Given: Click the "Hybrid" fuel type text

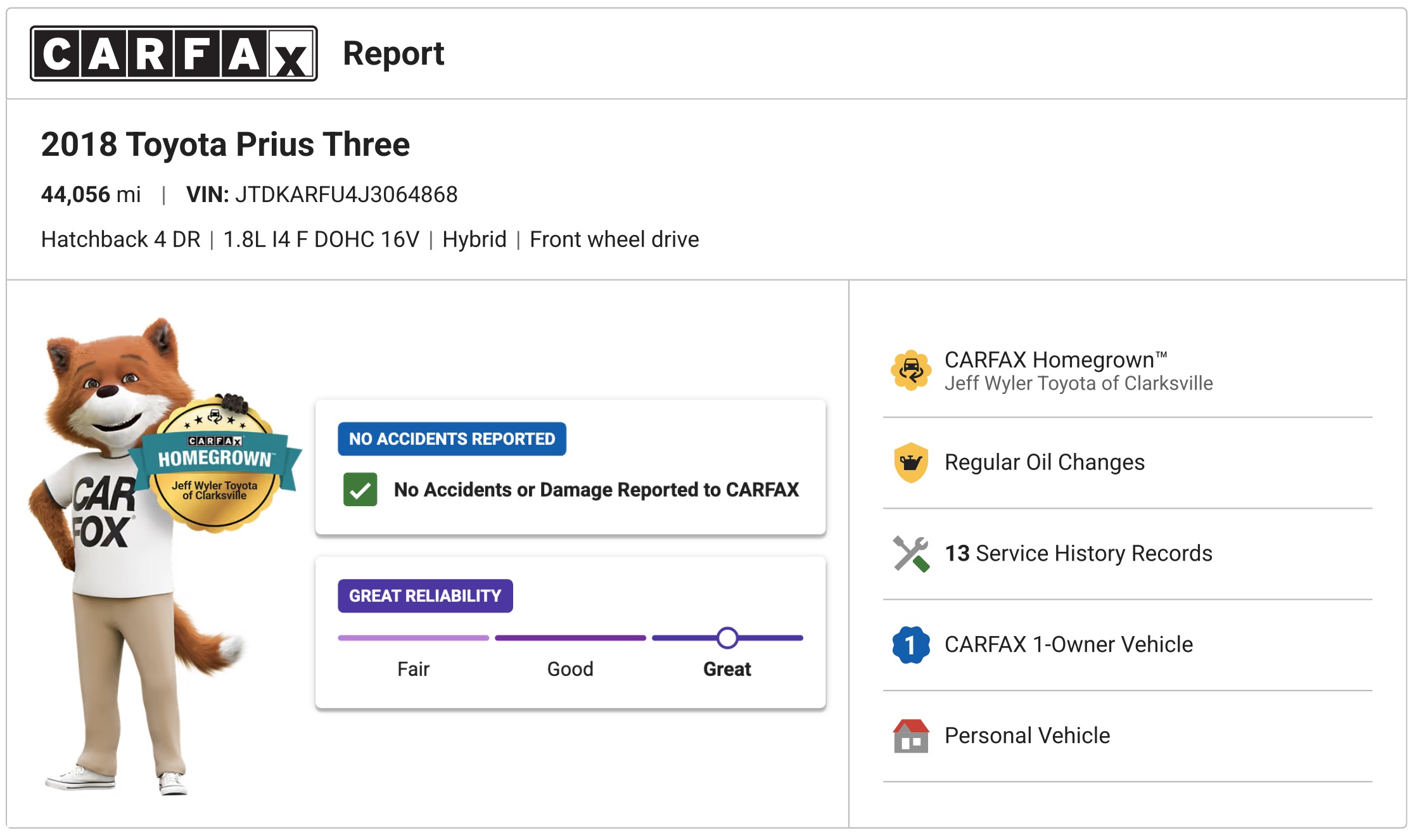Looking at the screenshot, I should click(x=475, y=239).
